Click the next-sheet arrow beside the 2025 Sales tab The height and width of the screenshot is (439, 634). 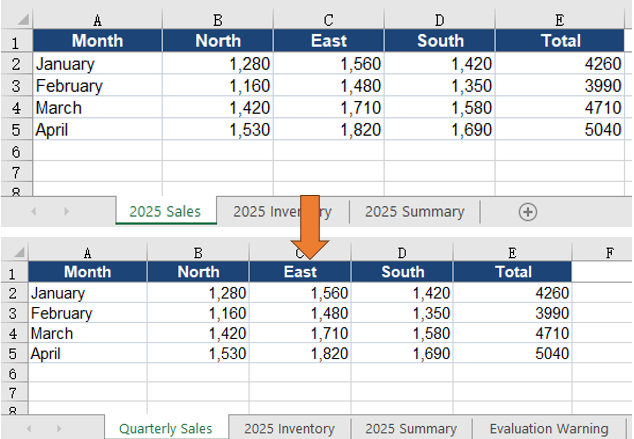point(66,211)
